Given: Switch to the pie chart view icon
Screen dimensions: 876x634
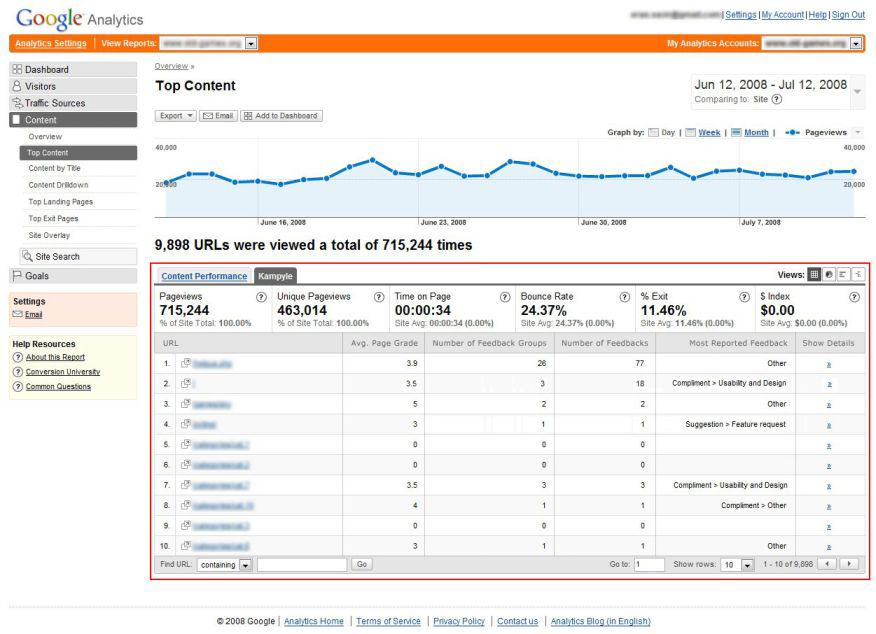Looking at the screenshot, I should (x=829, y=275).
